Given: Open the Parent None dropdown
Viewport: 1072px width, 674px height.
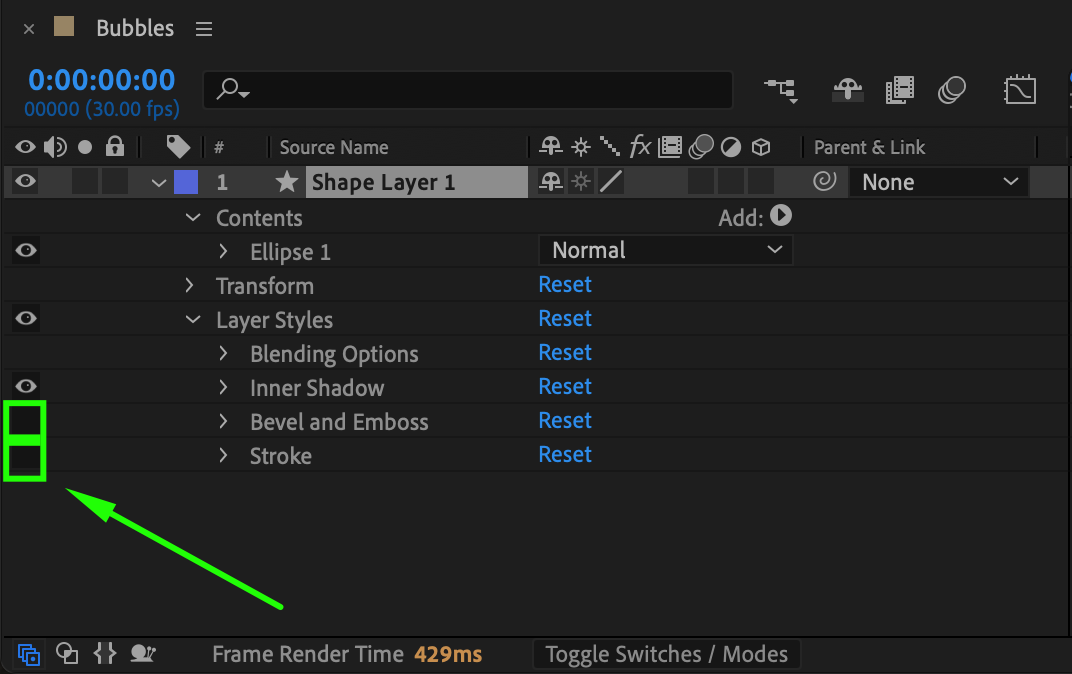Looking at the screenshot, I should [x=938, y=182].
